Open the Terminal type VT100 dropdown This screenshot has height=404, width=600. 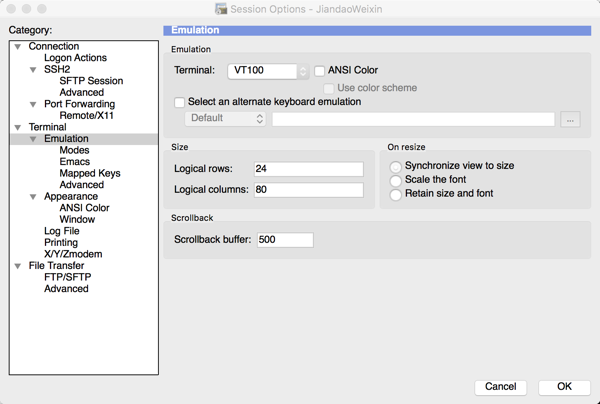pos(268,71)
